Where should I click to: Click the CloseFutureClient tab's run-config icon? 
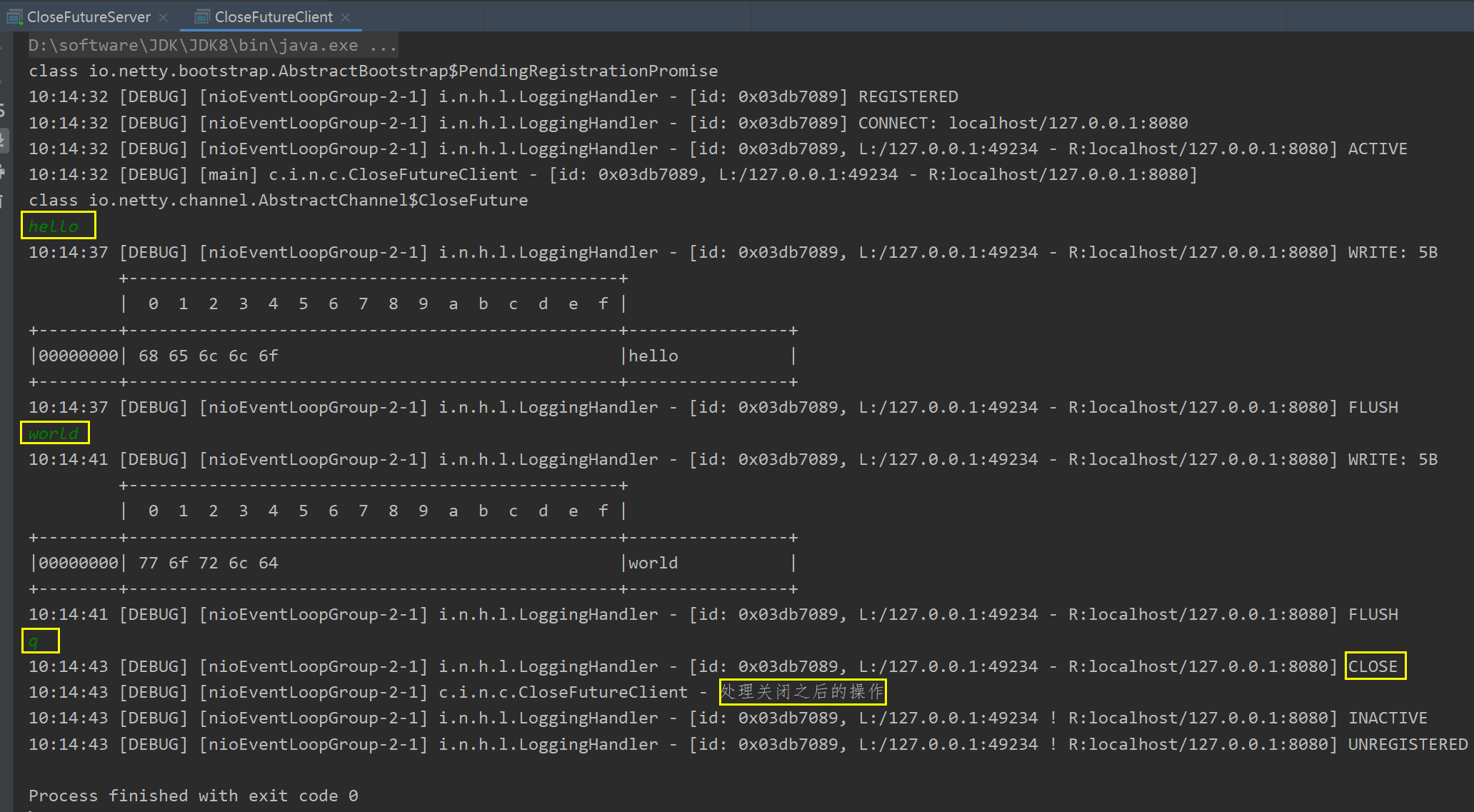[x=203, y=16]
